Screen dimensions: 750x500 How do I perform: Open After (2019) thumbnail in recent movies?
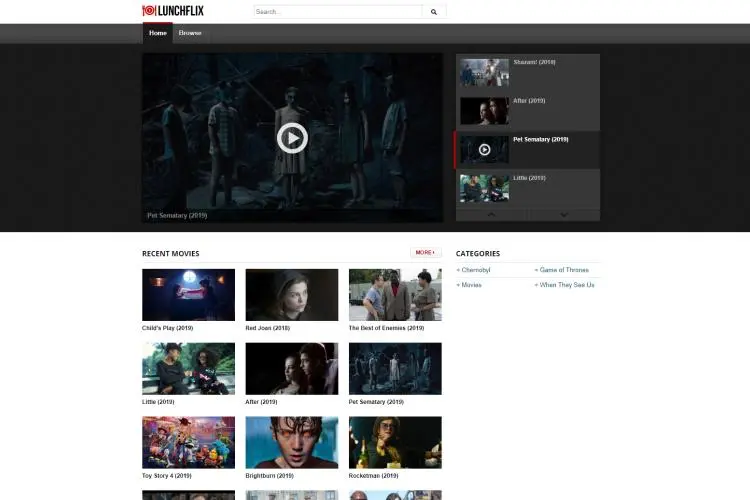tap(292, 368)
